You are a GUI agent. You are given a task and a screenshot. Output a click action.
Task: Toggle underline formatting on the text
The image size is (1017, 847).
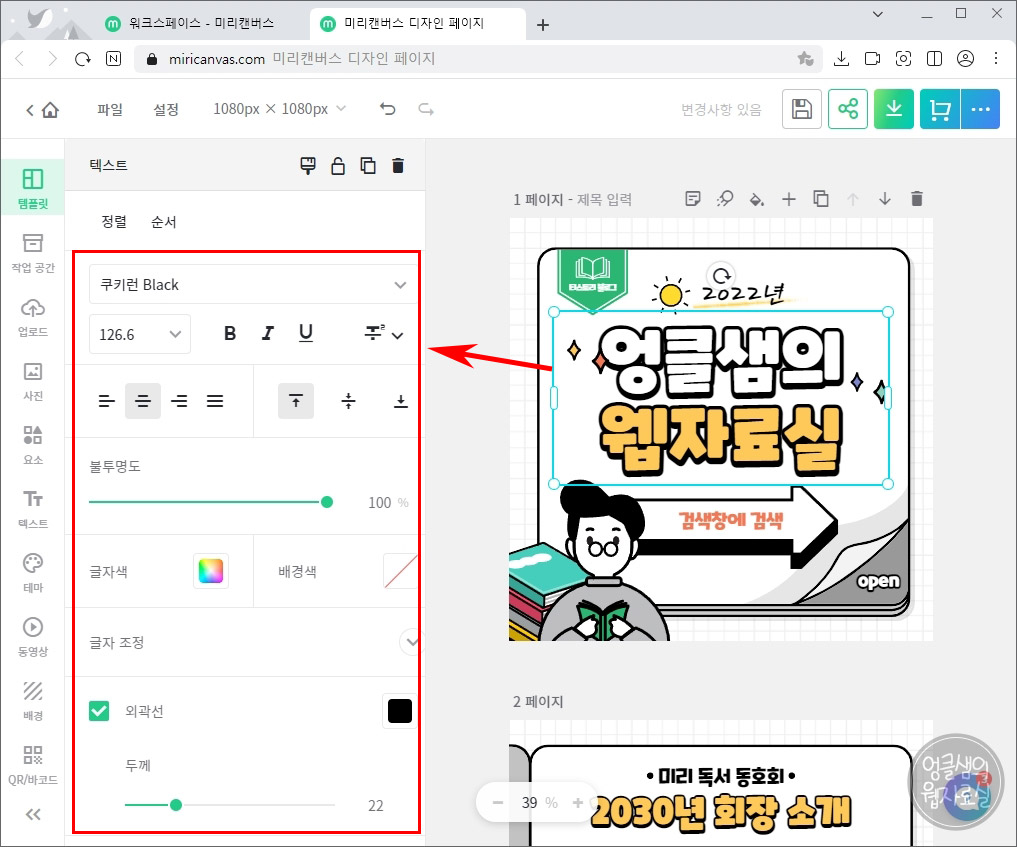click(306, 333)
